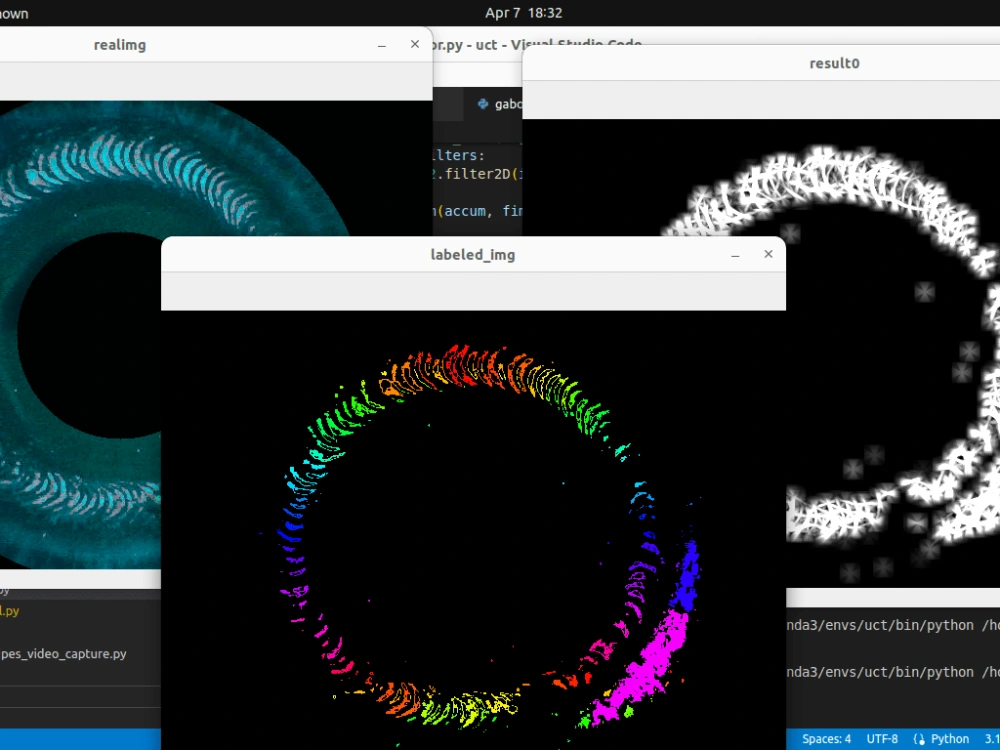Click Python icon in the status bar
Screen dimensions: 1000x750
tap(919, 739)
